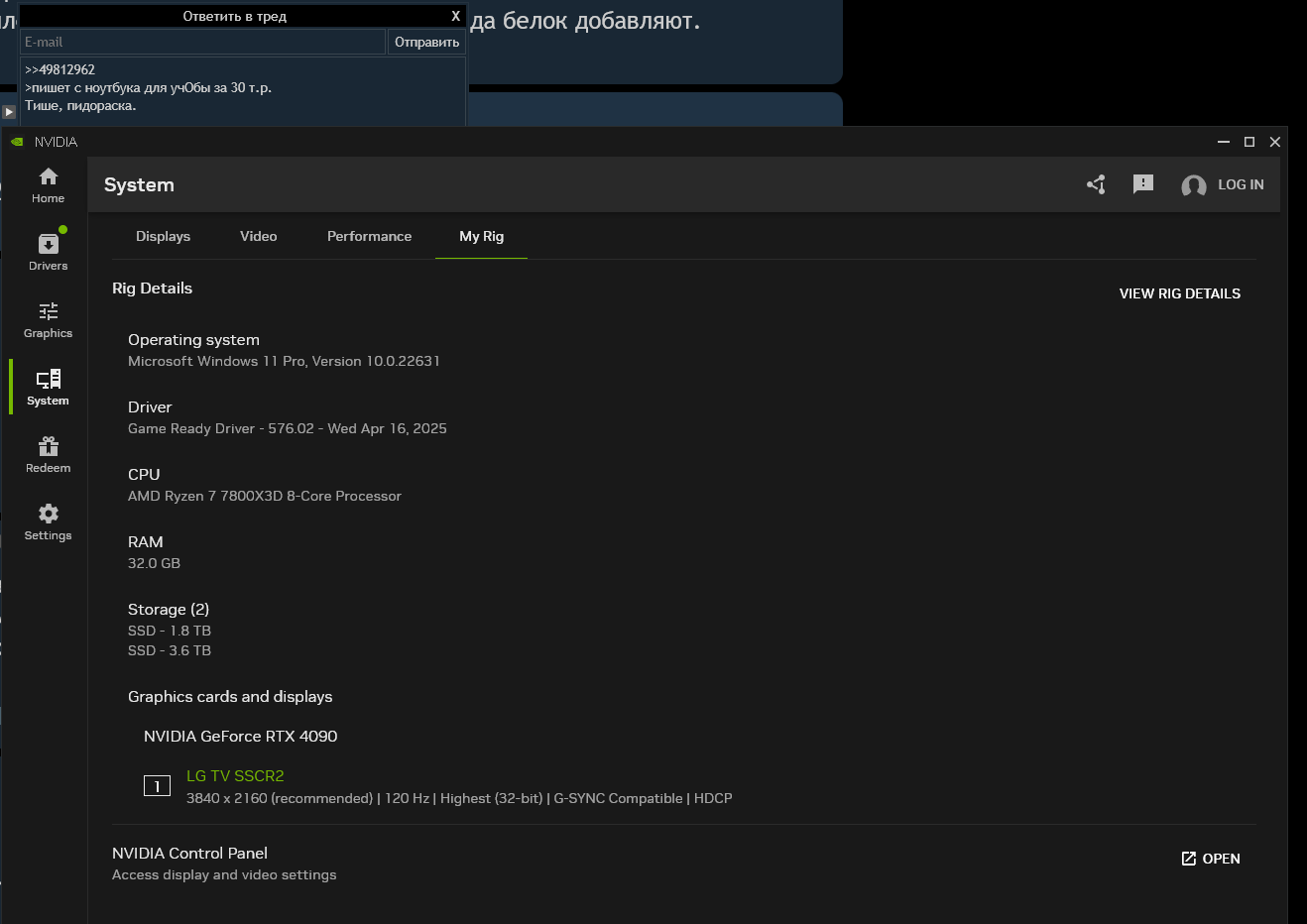Open the Graphics section in sidebar
Screen dimensions: 1307x924
(x=48, y=319)
